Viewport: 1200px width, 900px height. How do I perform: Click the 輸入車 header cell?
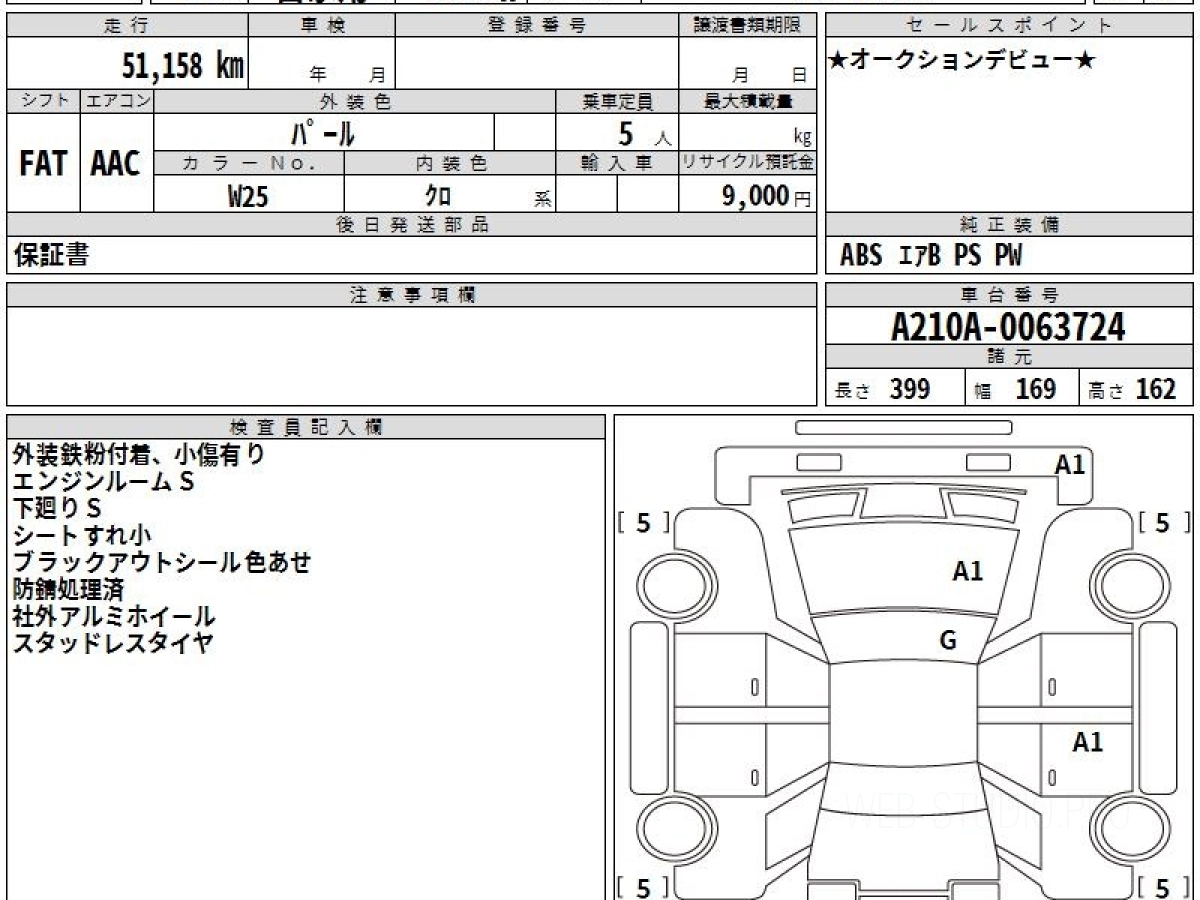click(x=617, y=164)
